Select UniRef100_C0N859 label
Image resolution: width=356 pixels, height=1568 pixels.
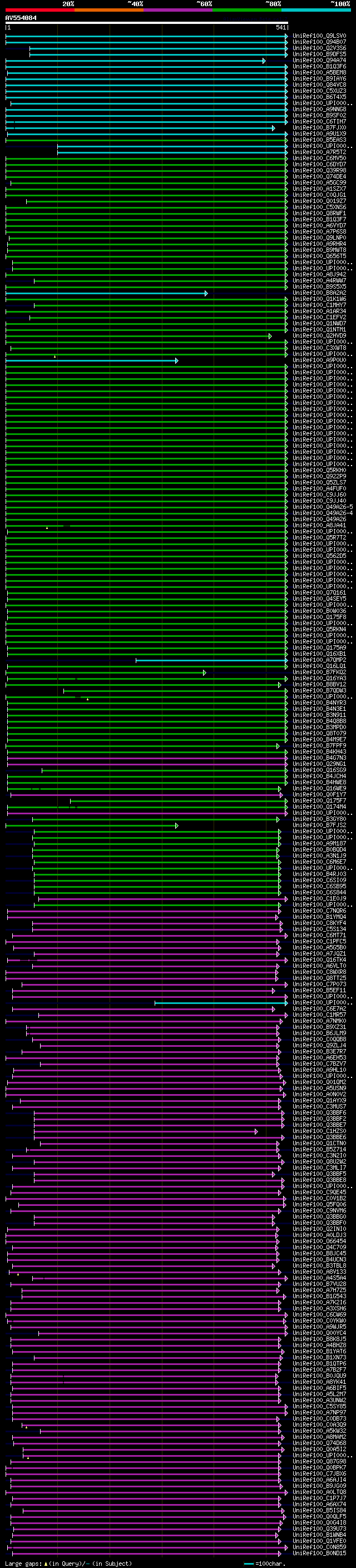319,1547
